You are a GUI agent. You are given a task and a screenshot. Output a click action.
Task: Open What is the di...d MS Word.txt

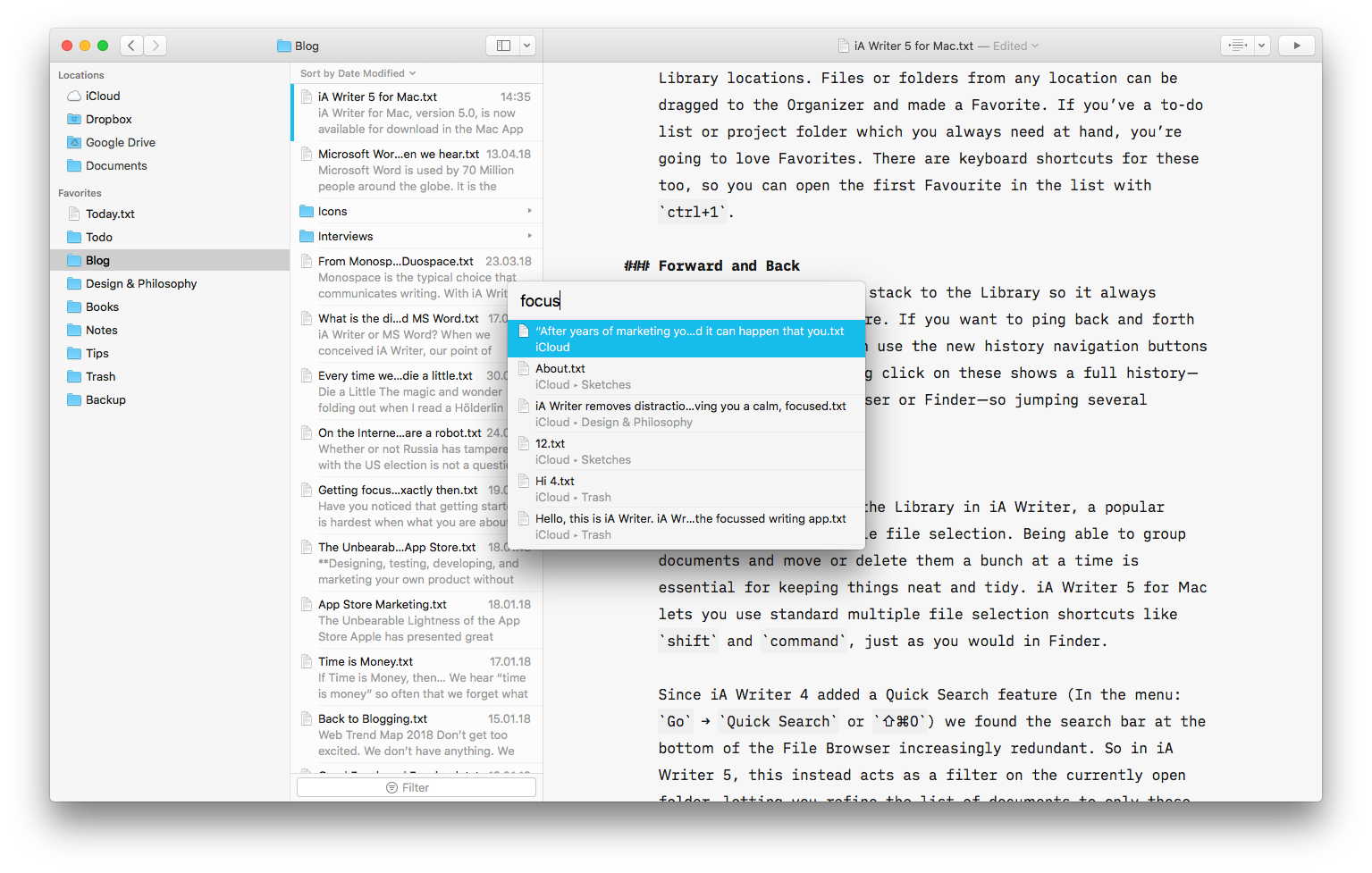click(400, 334)
